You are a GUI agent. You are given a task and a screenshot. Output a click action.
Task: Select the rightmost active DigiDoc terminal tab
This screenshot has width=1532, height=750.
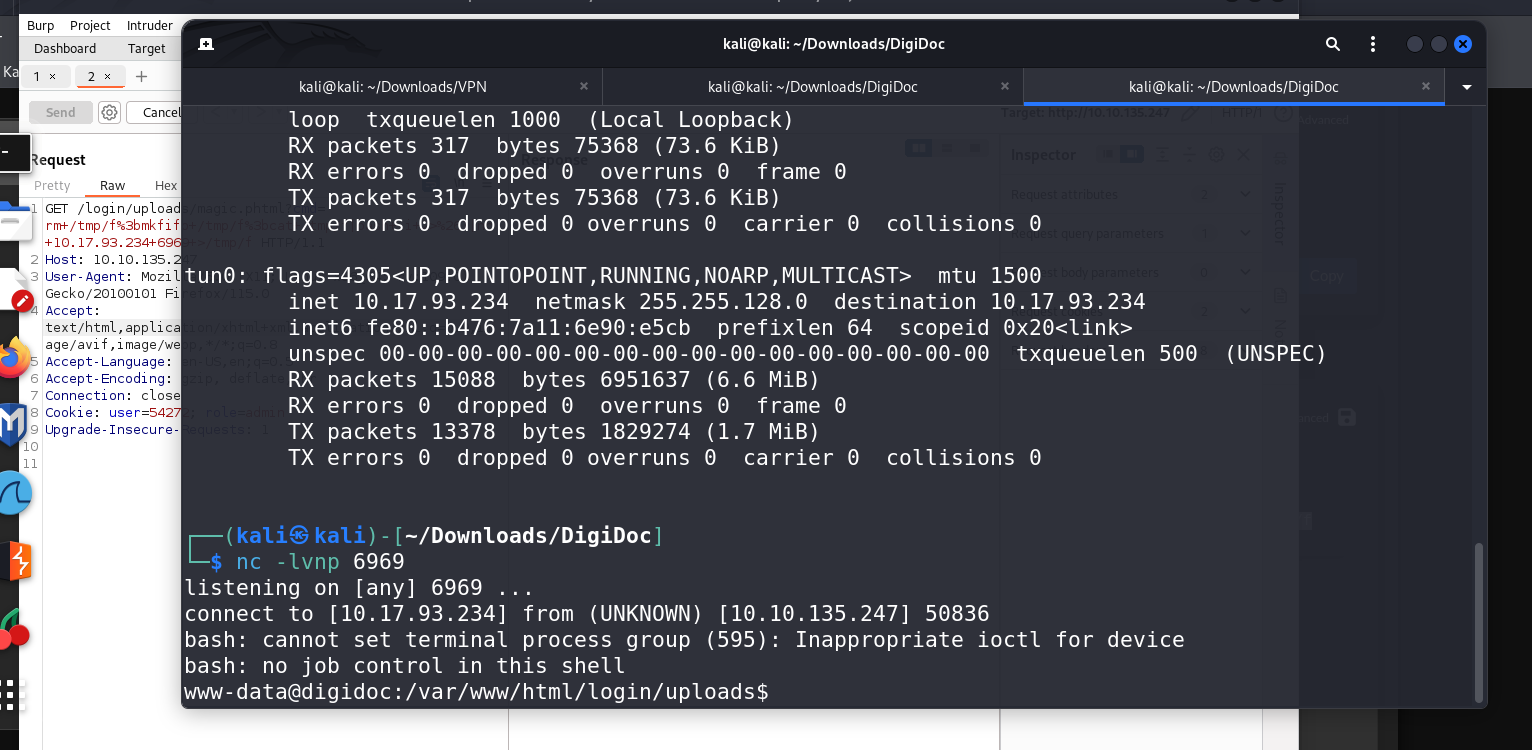[x=1234, y=87]
